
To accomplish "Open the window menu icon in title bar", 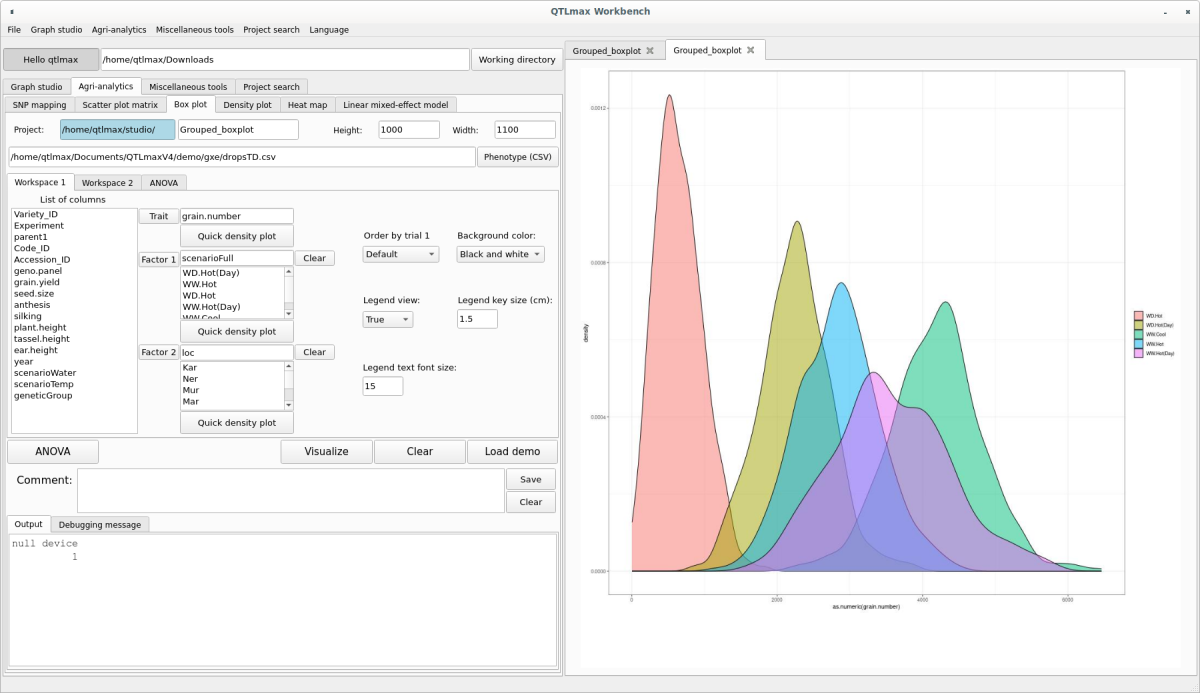I will click(x=11, y=11).
